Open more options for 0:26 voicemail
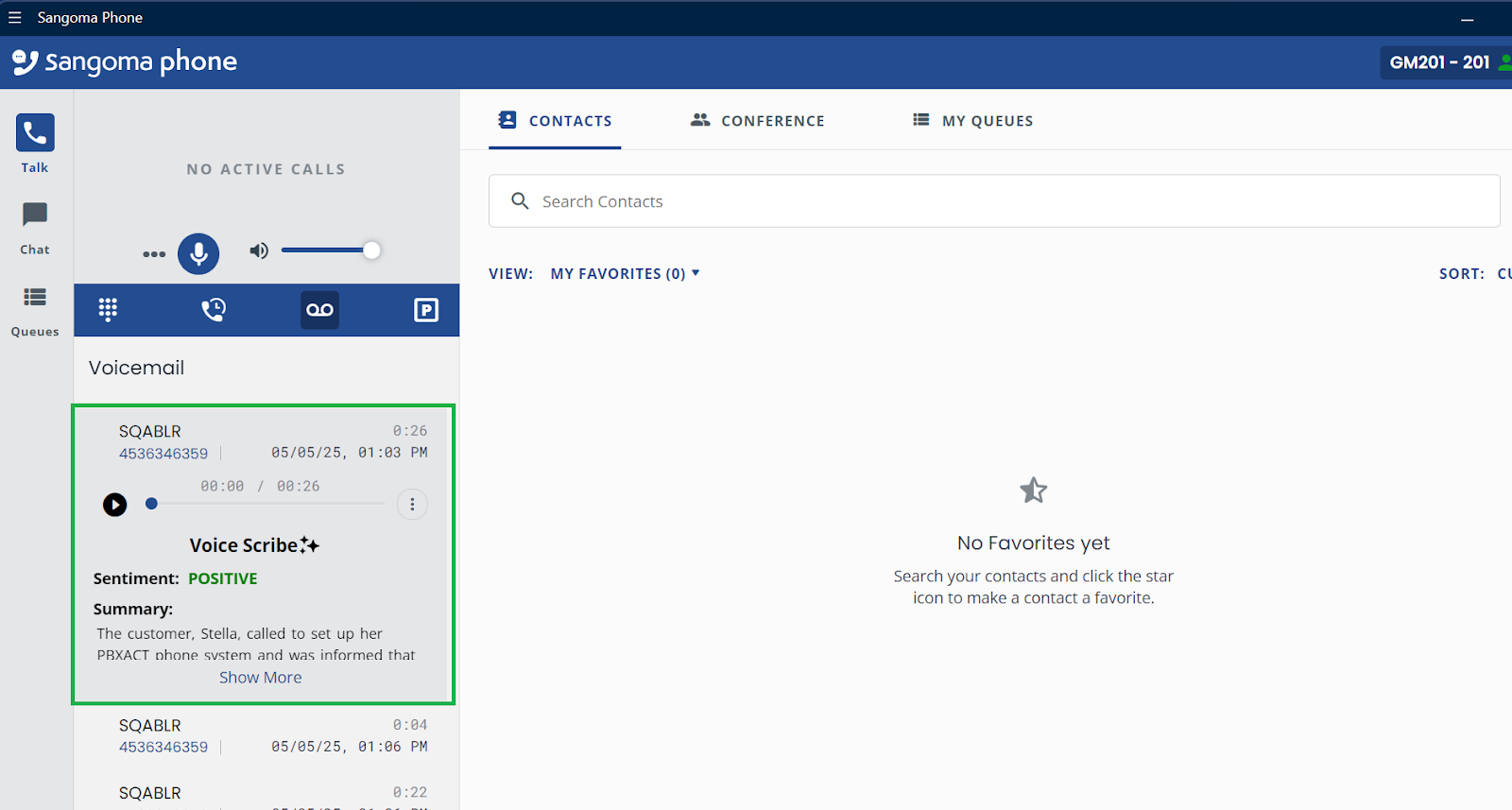Screen dimensions: 1512x810 (412, 505)
